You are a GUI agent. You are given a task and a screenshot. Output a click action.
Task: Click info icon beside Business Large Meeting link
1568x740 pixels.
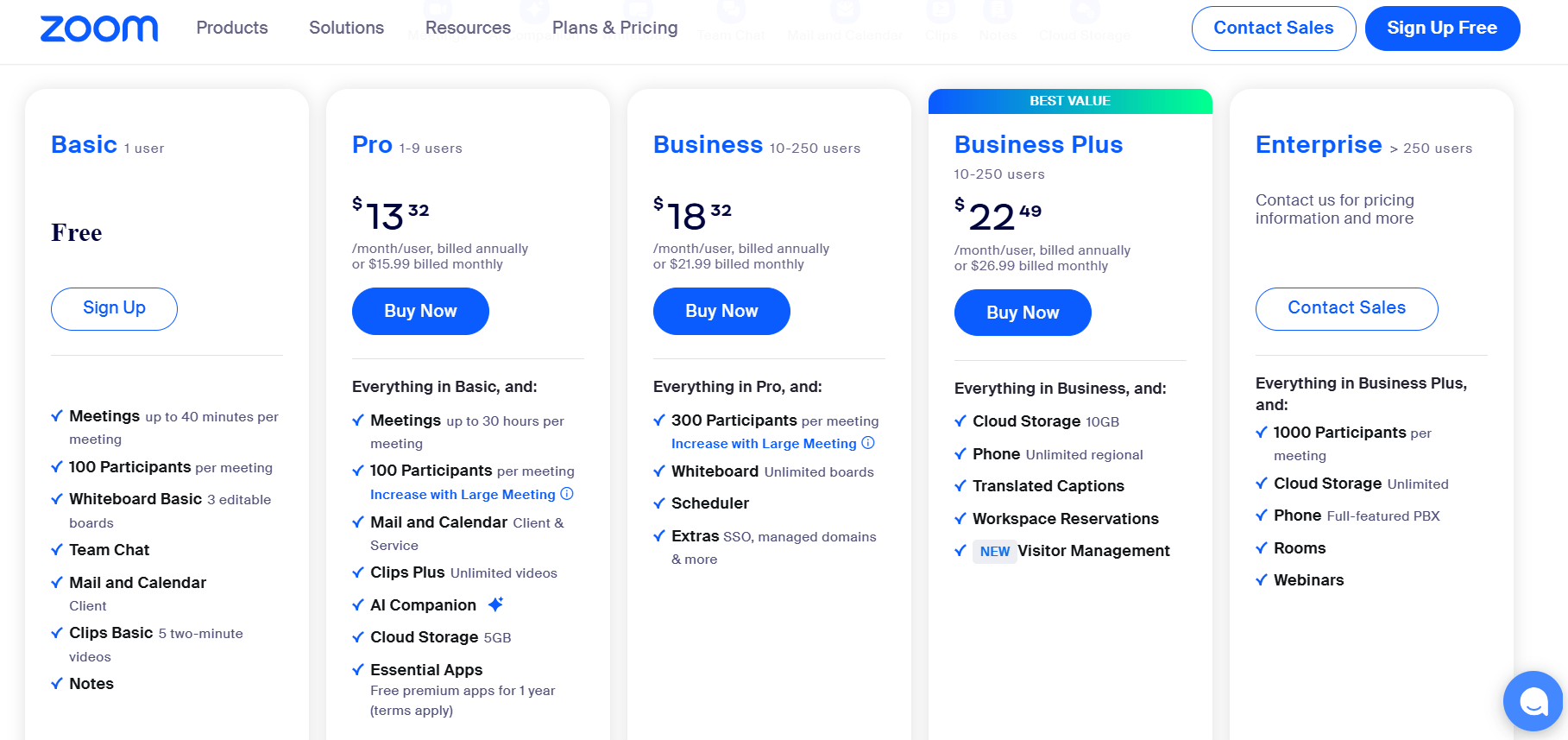(868, 443)
